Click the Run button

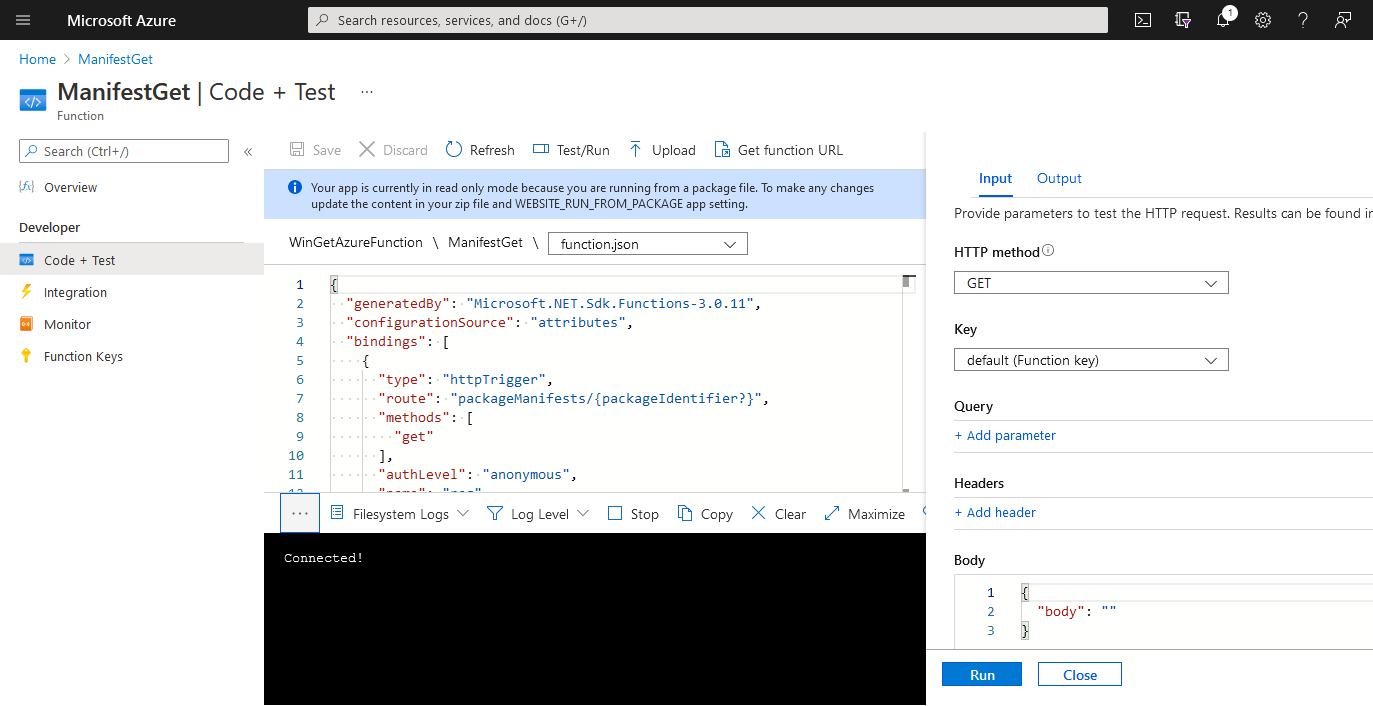click(x=981, y=675)
